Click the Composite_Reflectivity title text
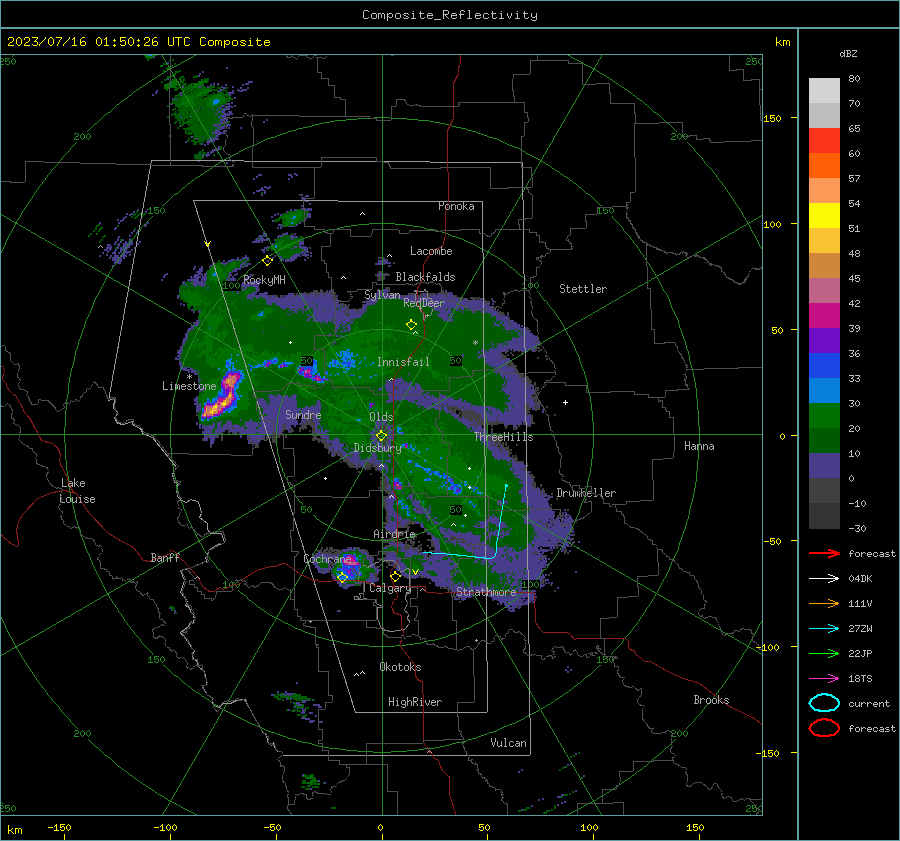The height and width of the screenshot is (841, 900). pos(449,15)
